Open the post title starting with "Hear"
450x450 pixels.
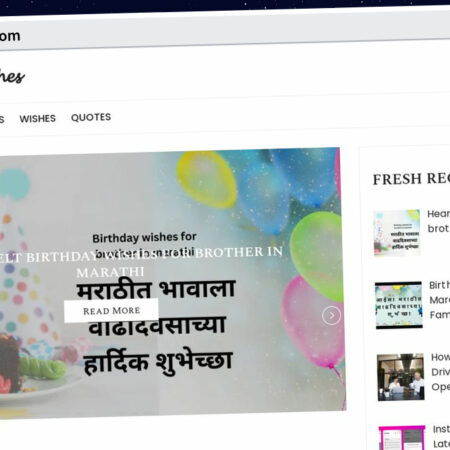click(x=439, y=221)
